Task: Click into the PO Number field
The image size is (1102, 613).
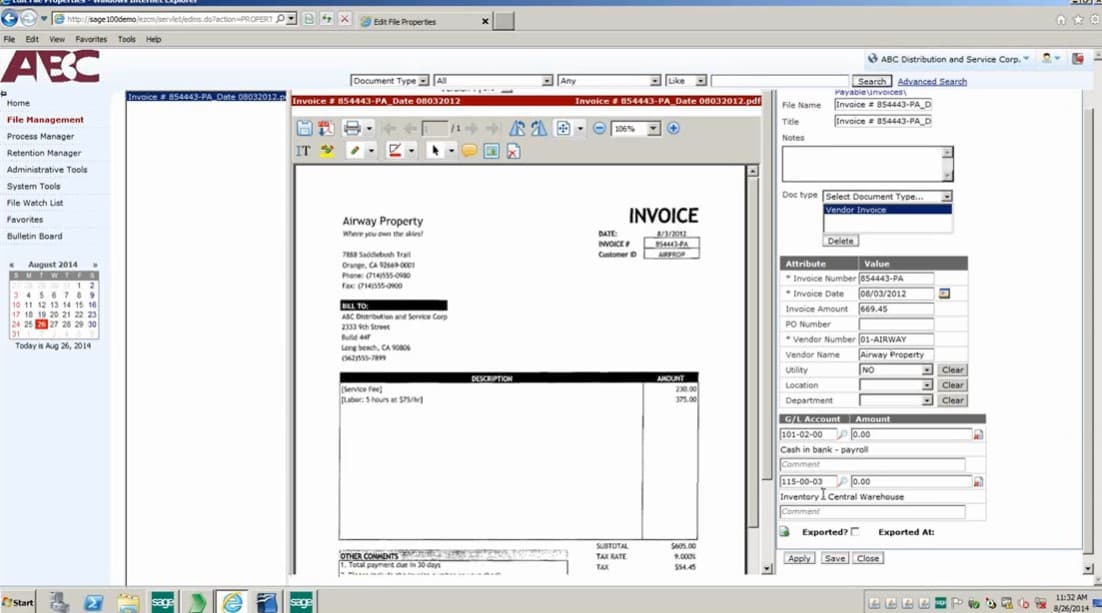Action: click(x=895, y=324)
